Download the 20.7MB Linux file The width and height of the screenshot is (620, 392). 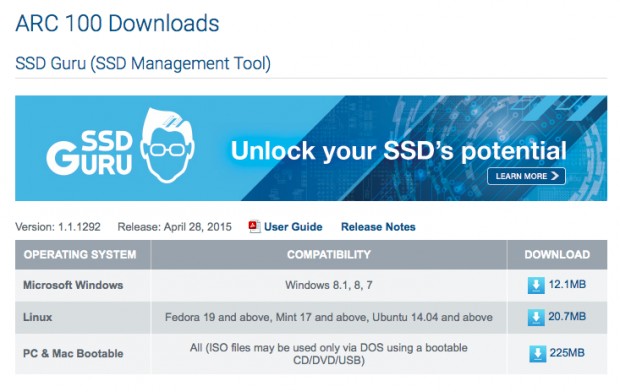pos(567,316)
